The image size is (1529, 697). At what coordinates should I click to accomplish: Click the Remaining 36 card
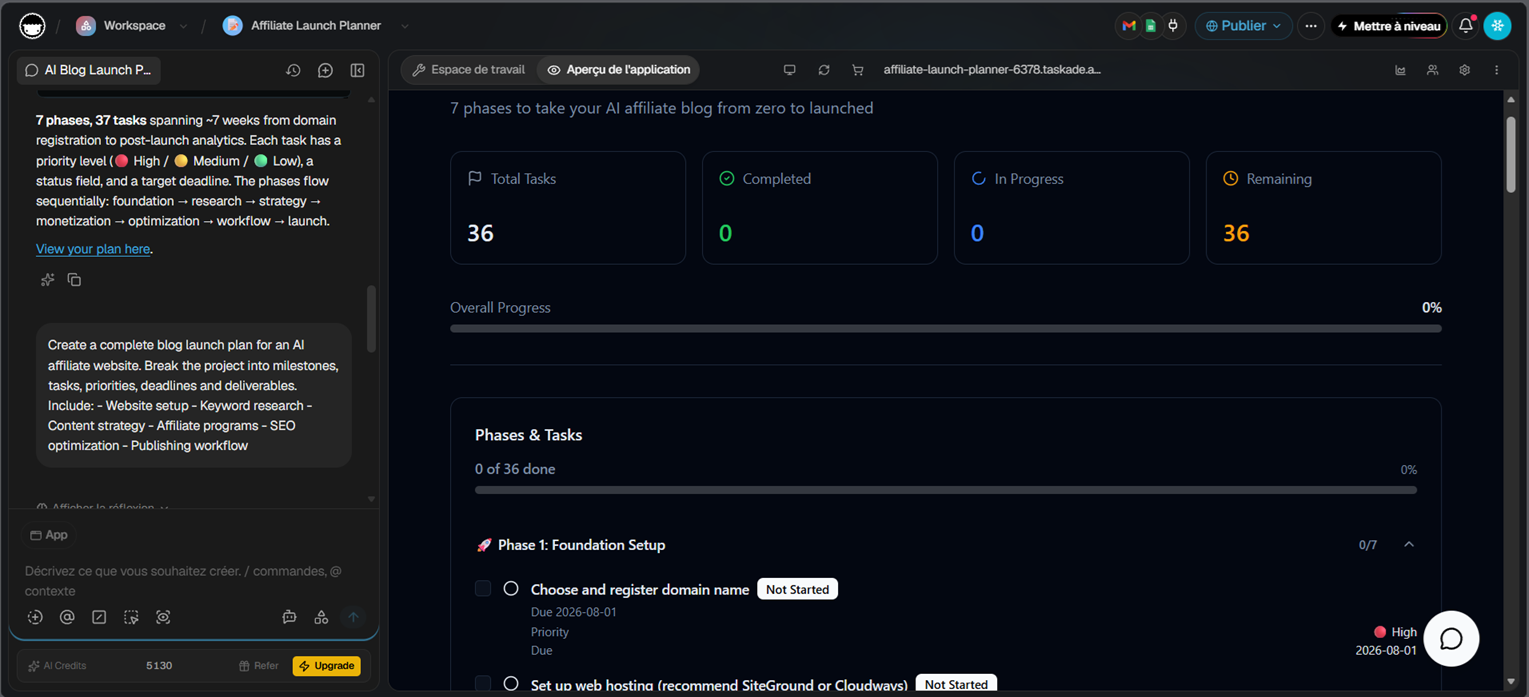(1324, 208)
